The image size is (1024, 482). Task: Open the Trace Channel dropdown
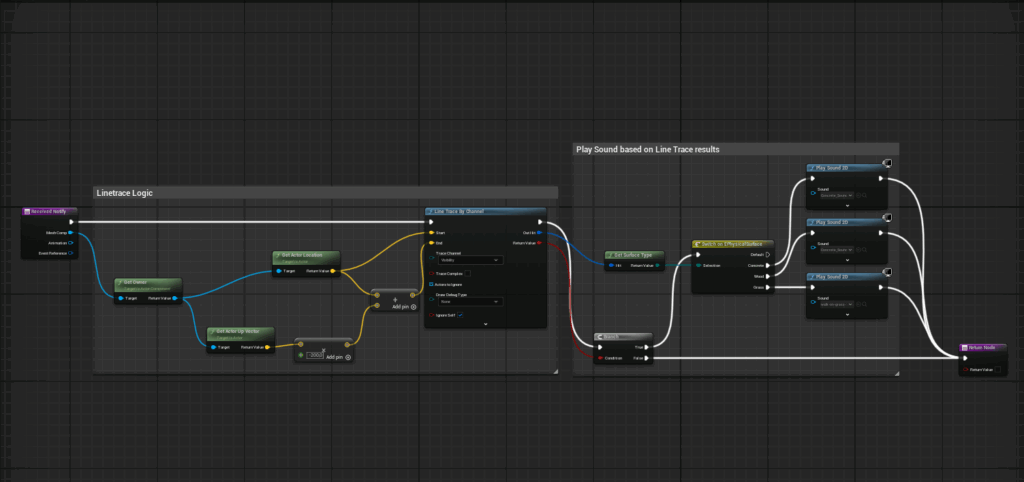pyautogui.click(x=469, y=259)
